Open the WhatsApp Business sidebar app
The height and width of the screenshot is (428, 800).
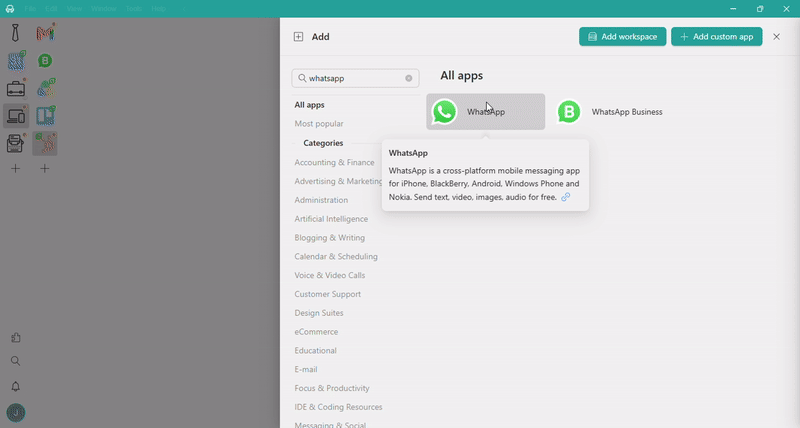45,61
